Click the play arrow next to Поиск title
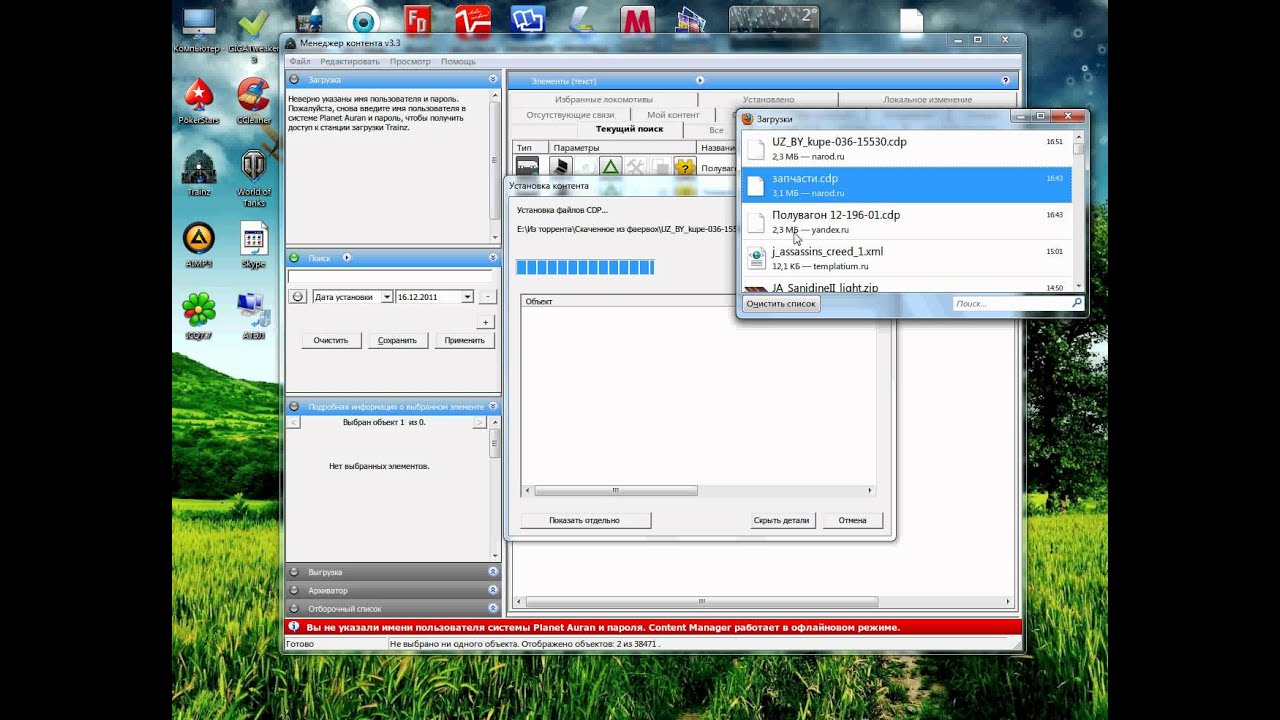The height and width of the screenshot is (720, 1280). click(347, 258)
